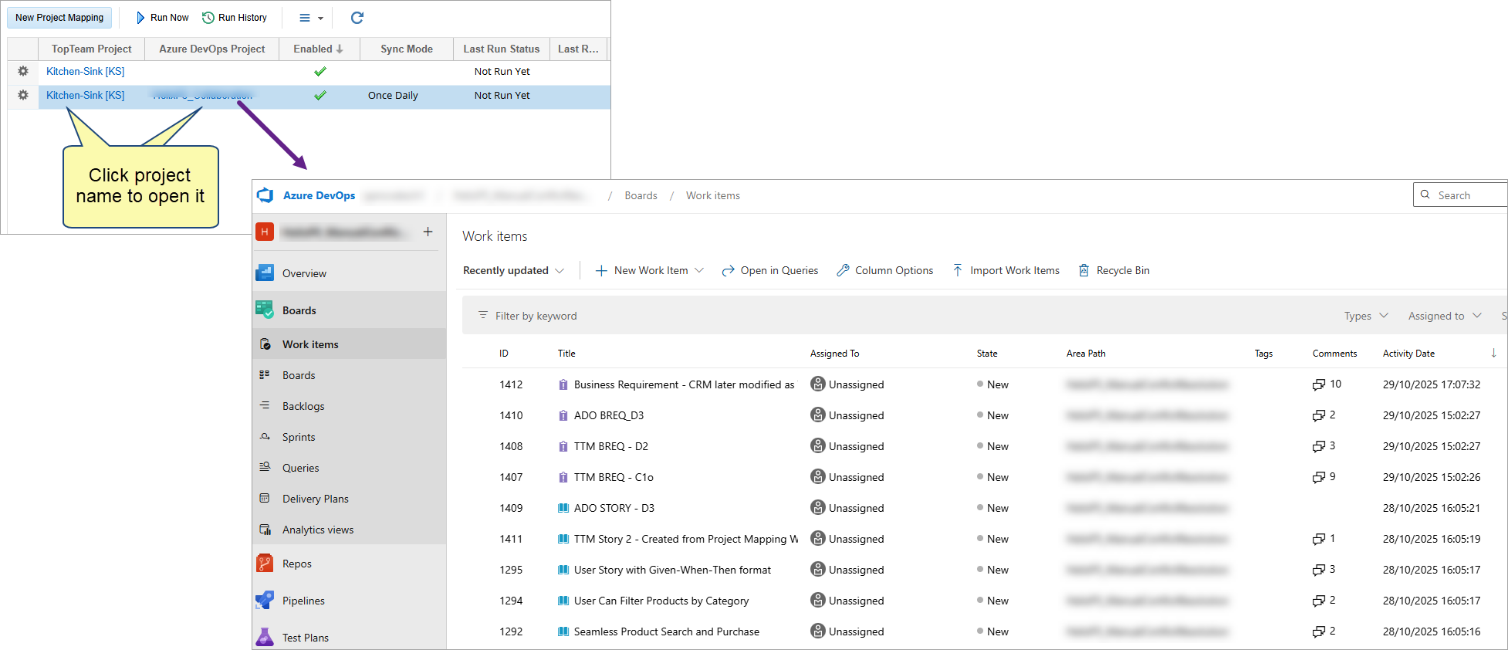1508x650 pixels.
Task: Click Azure DevOps logo
Action: [266, 196]
